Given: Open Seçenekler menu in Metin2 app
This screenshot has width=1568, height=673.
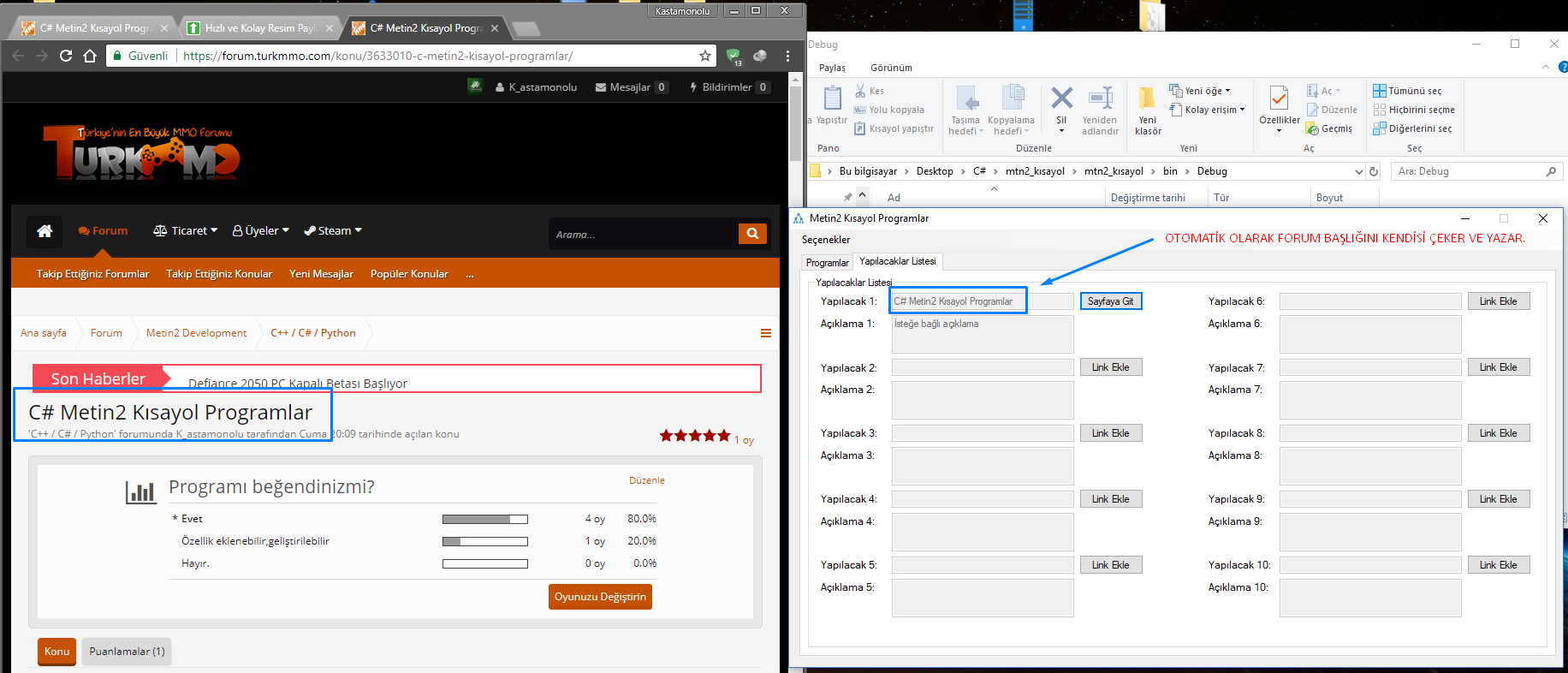Looking at the screenshot, I should coord(826,240).
